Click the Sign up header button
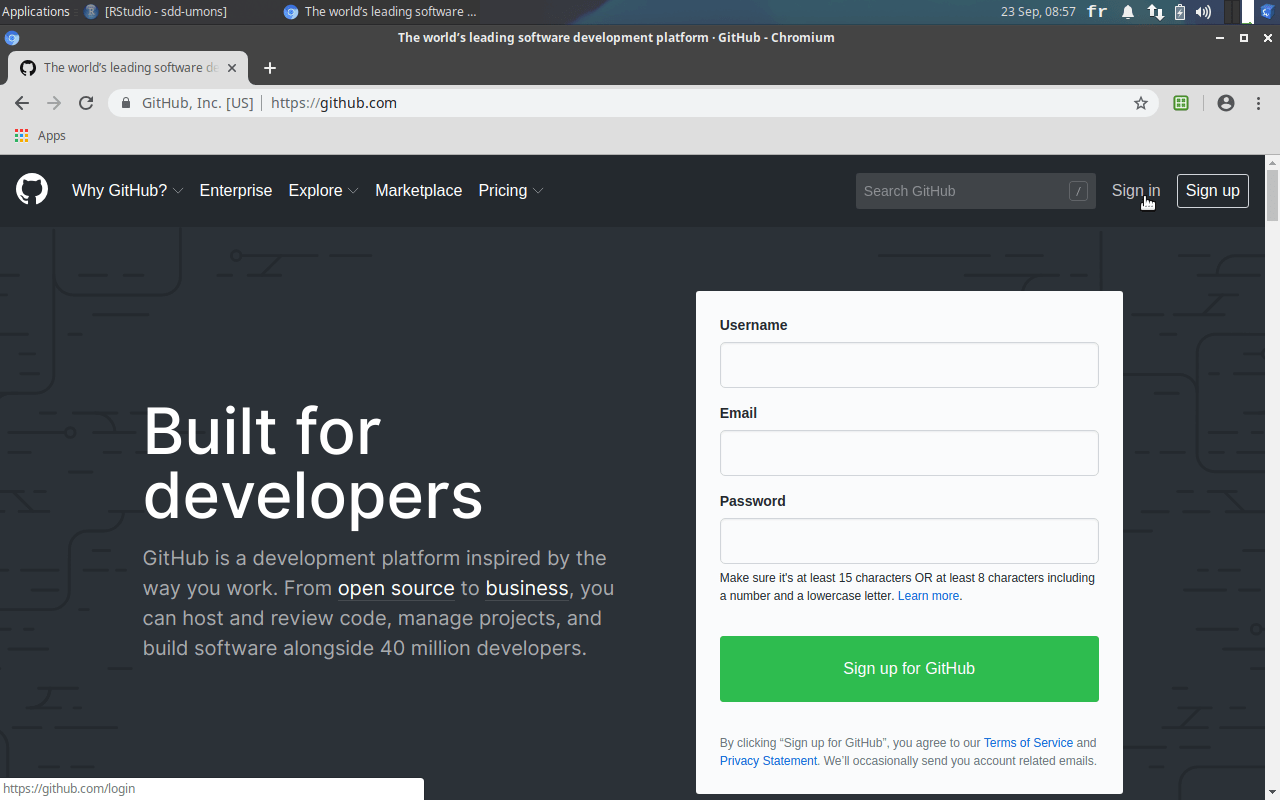The height and width of the screenshot is (800, 1280). click(x=1213, y=190)
